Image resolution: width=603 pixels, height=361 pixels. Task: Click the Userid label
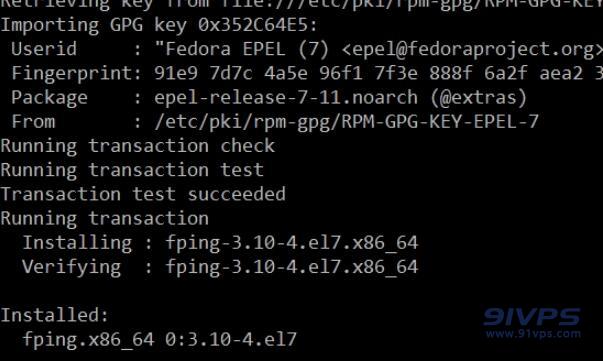[44, 49]
